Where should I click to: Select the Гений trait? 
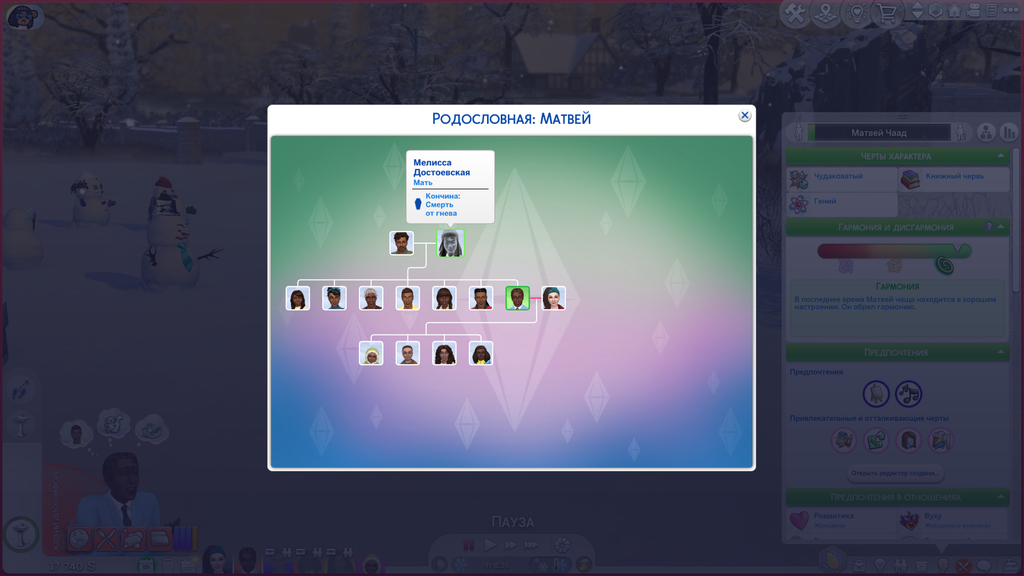(x=842, y=204)
